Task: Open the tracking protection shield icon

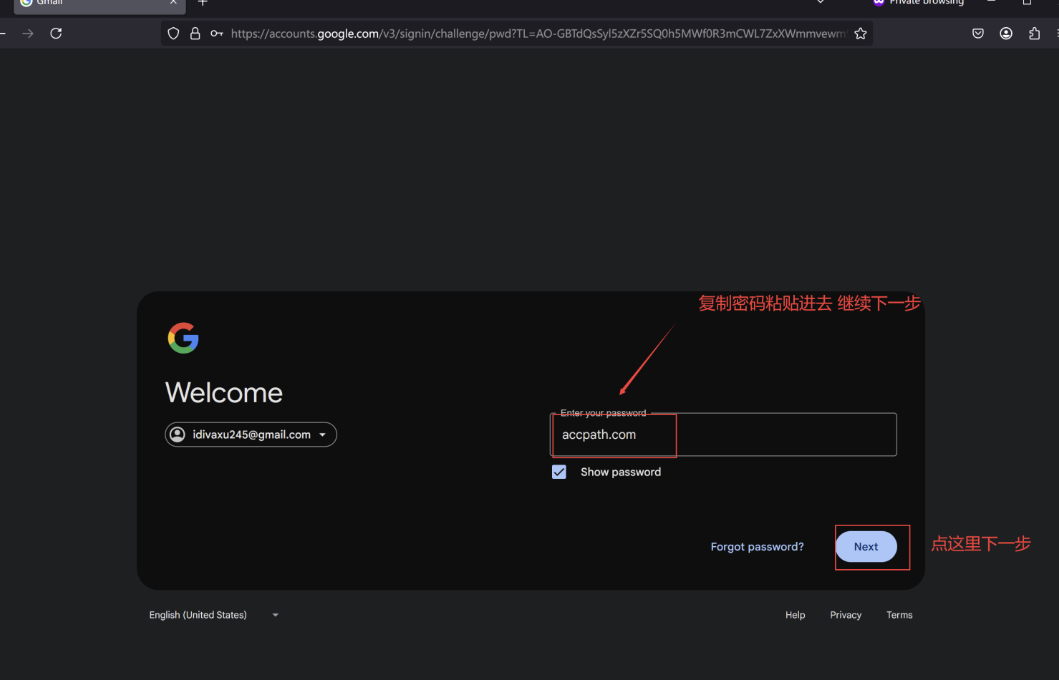Action: coord(173,33)
